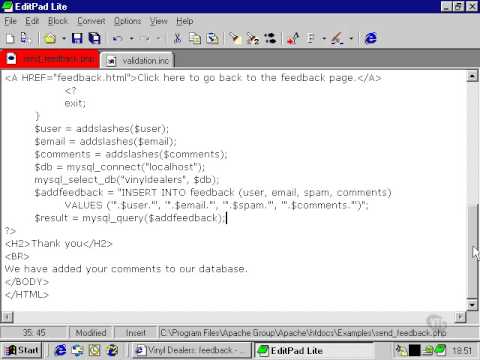Click the line containing mysql_connect localhost

point(120,167)
